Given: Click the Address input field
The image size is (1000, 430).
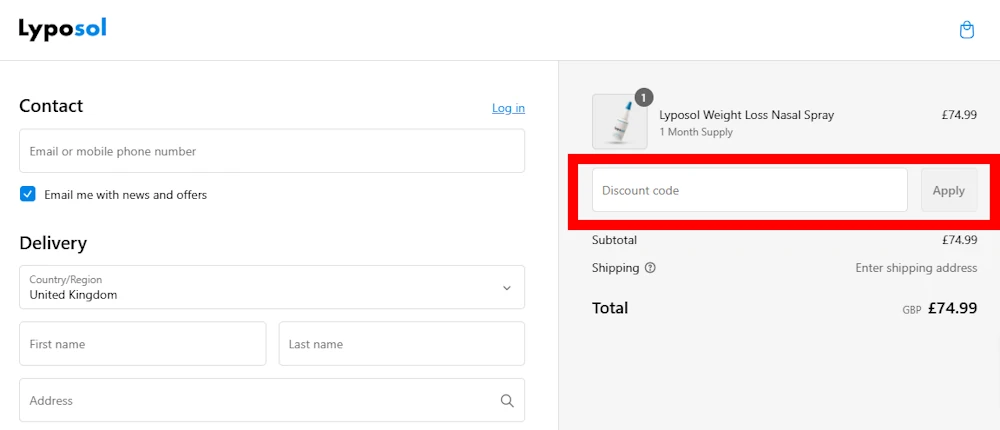Looking at the screenshot, I should (x=272, y=401).
